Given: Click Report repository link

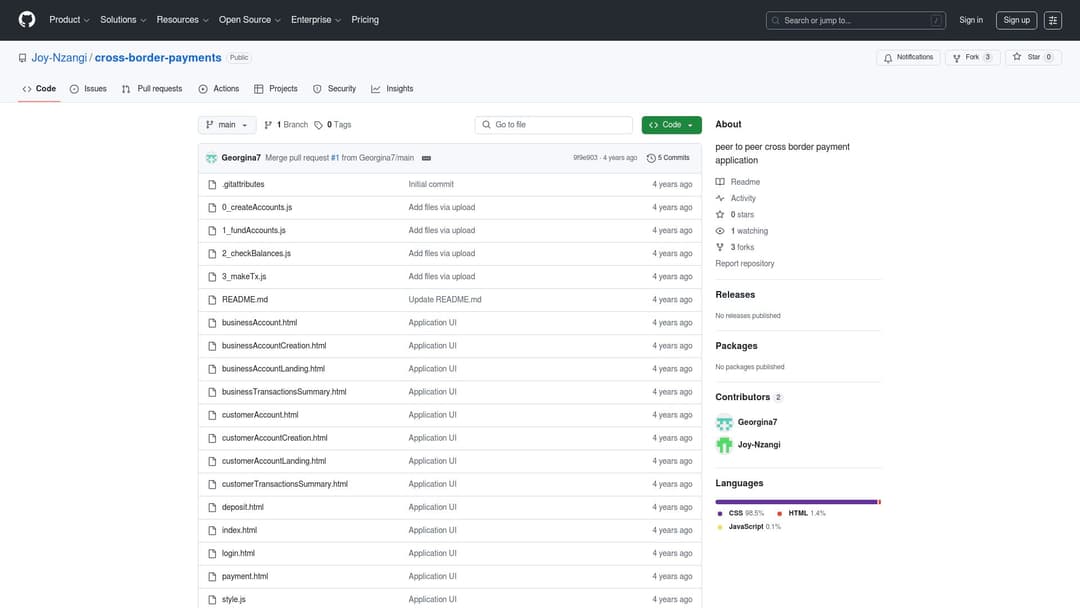Looking at the screenshot, I should [745, 264].
